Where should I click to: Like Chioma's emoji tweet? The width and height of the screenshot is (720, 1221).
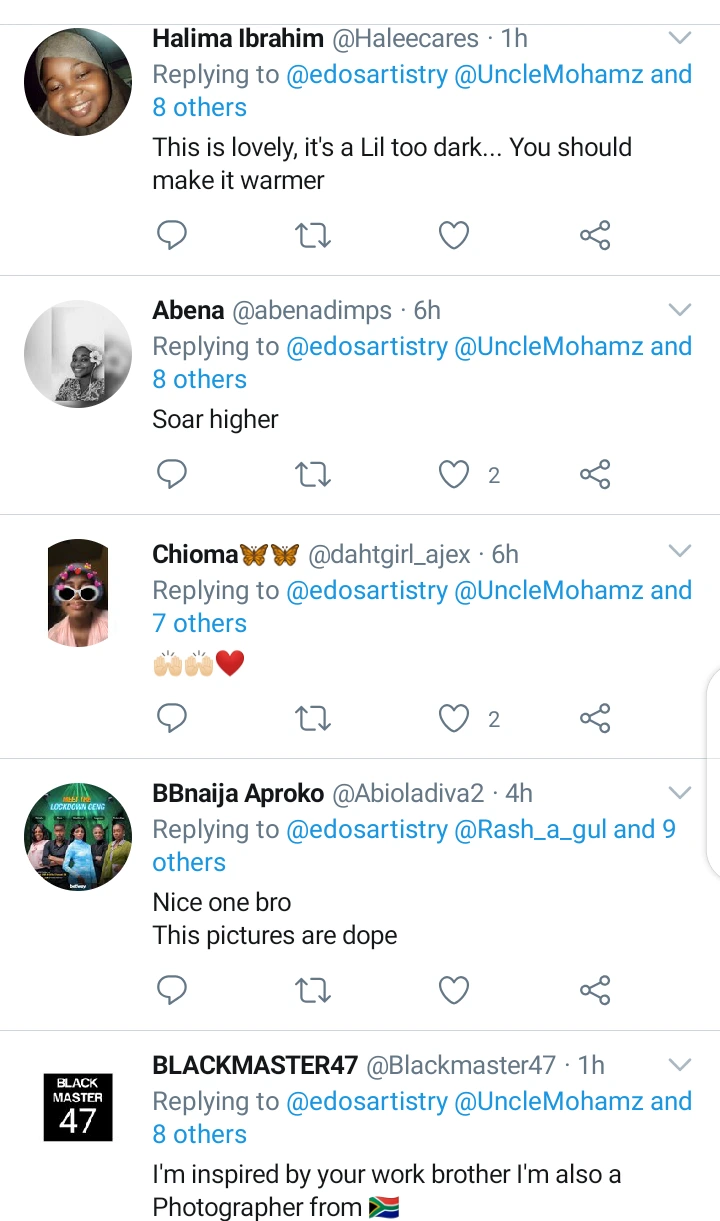tap(454, 718)
